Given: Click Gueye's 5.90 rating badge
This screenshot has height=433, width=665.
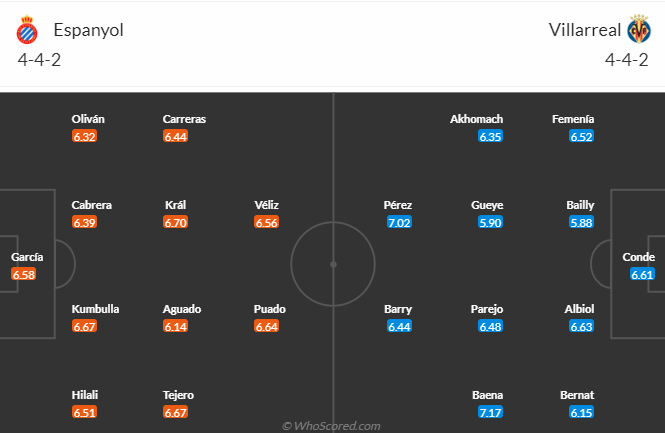Looking at the screenshot, I should pyautogui.click(x=490, y=222).
